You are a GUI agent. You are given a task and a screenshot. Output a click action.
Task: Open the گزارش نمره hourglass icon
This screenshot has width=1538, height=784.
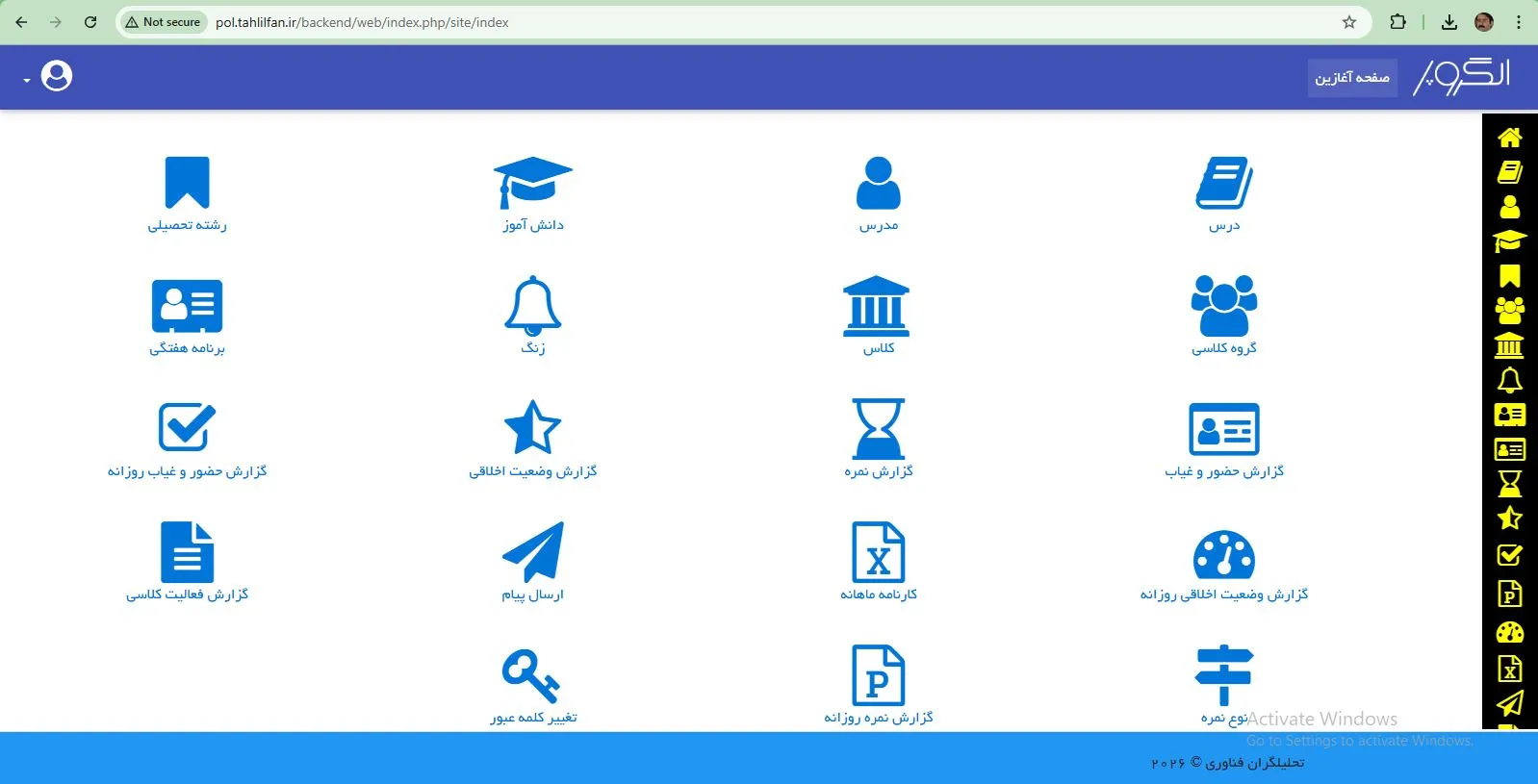(x=878, y=429)
